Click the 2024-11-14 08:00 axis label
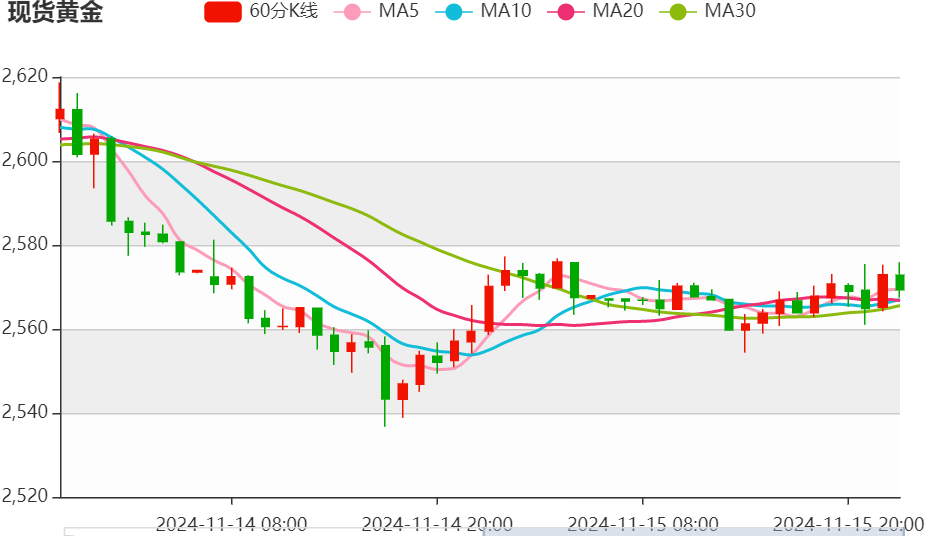 point(232,524)
